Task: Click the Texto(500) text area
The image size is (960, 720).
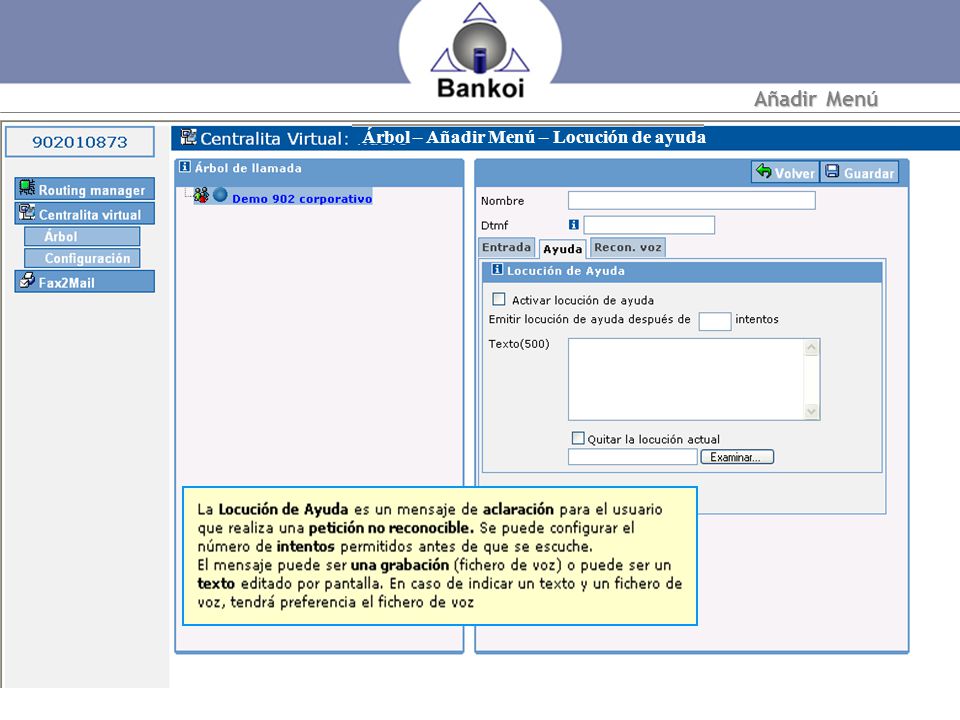Action: 686,379
